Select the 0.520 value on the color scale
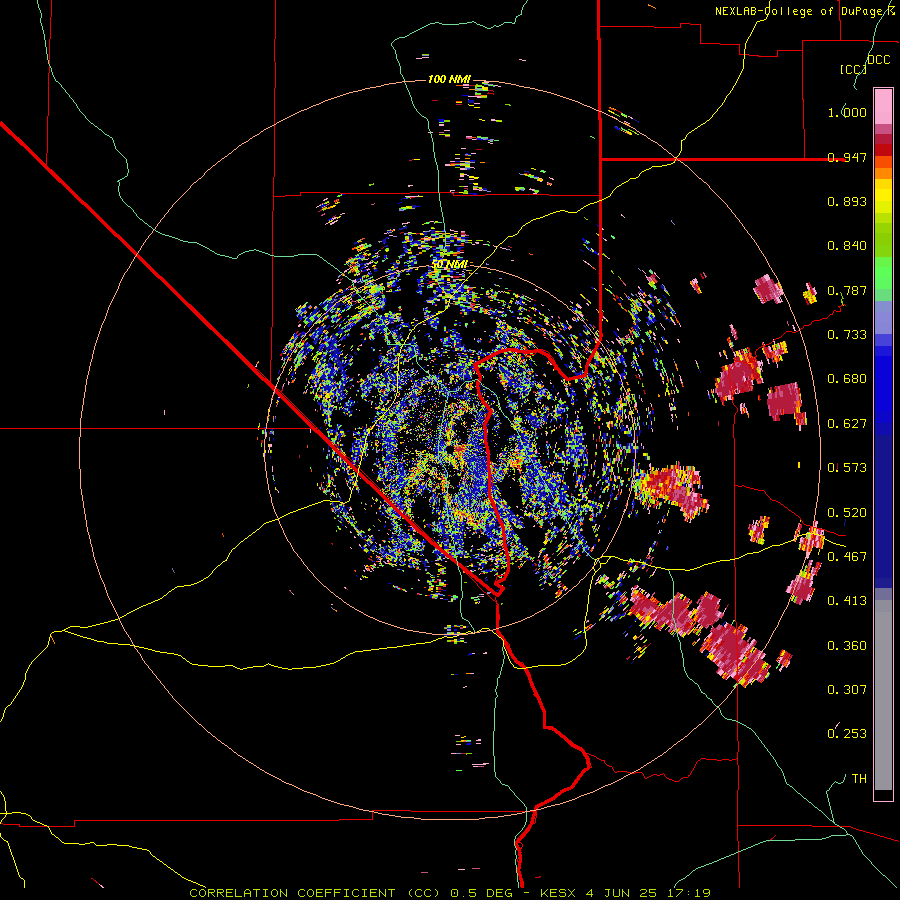The height and width of the screenshot is (900, 900). point(847,513)
